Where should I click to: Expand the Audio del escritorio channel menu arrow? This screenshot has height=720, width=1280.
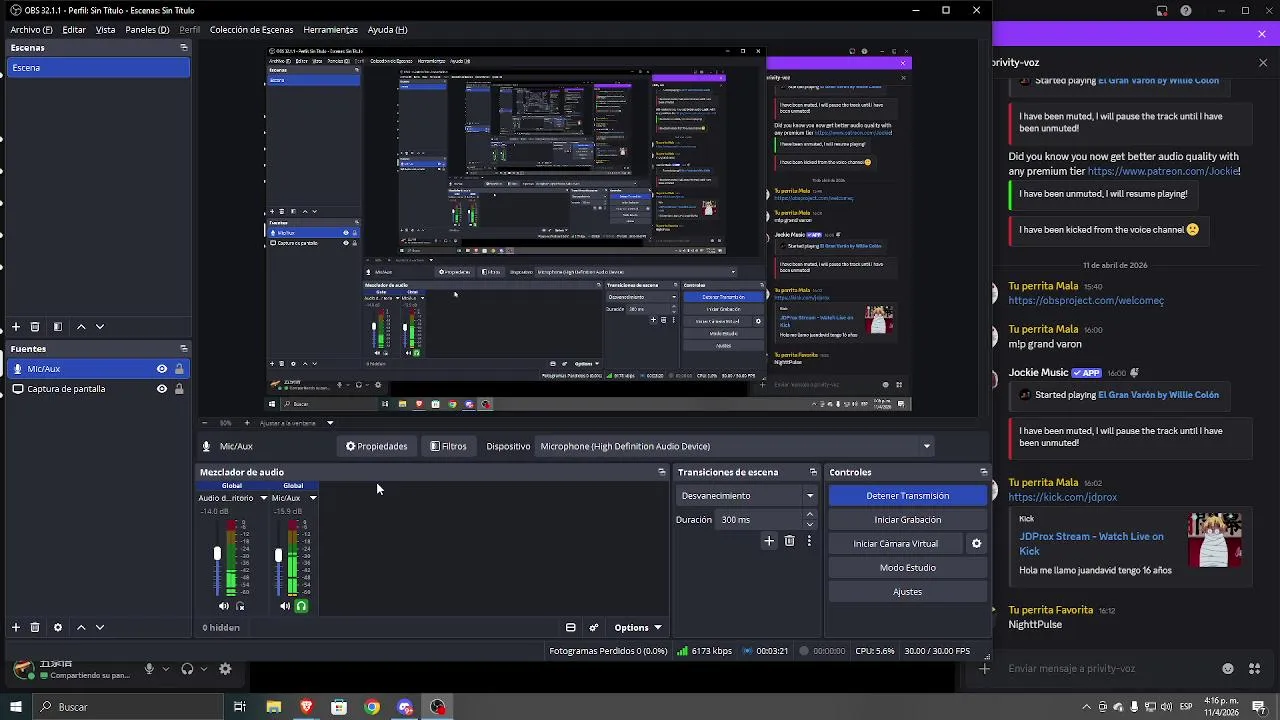point(264,498)
